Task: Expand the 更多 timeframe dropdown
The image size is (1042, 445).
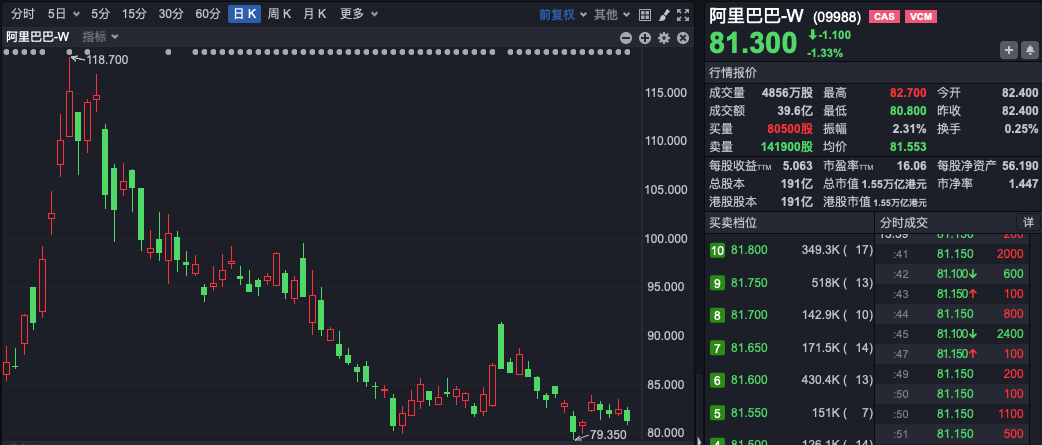Action: click(357, 15)
